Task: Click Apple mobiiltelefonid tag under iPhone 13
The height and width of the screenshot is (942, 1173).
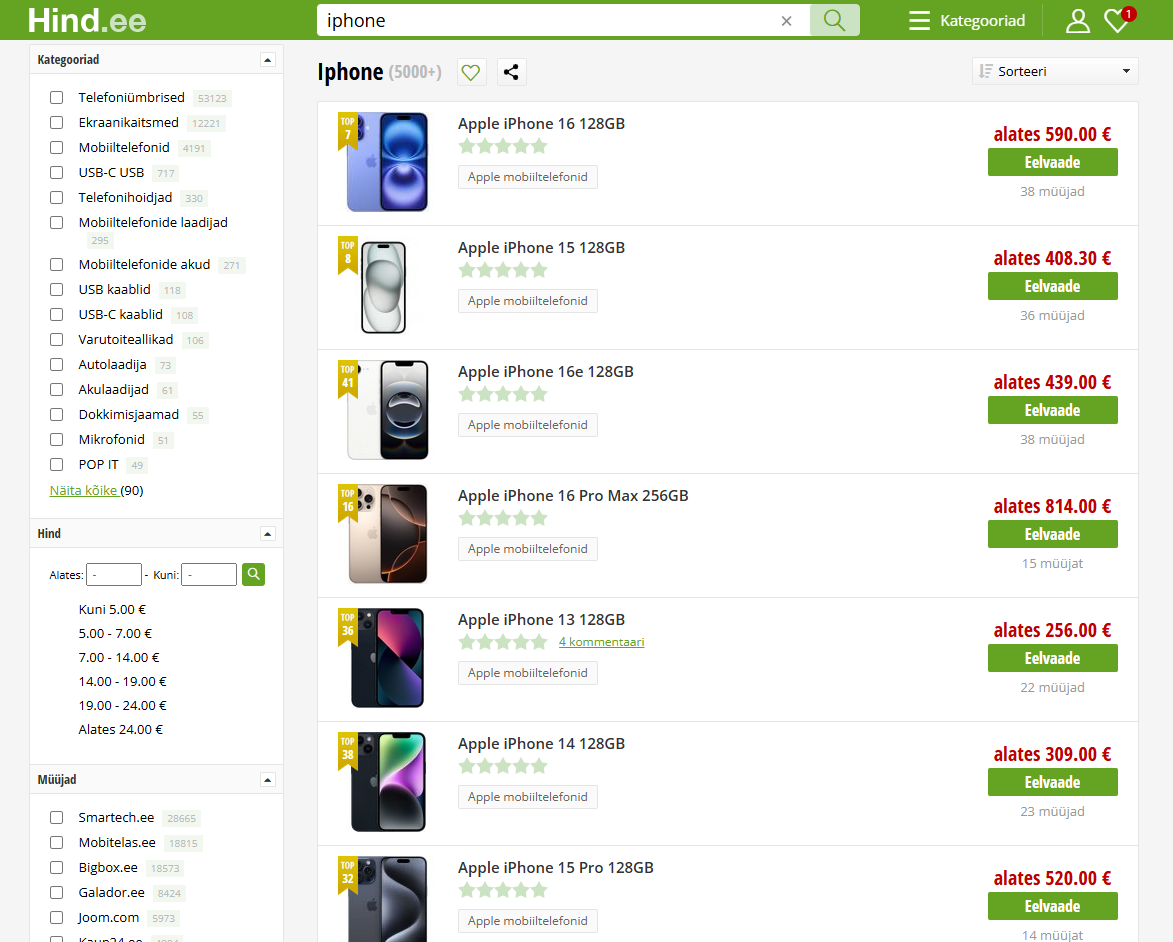Action: tap(527, 673)
